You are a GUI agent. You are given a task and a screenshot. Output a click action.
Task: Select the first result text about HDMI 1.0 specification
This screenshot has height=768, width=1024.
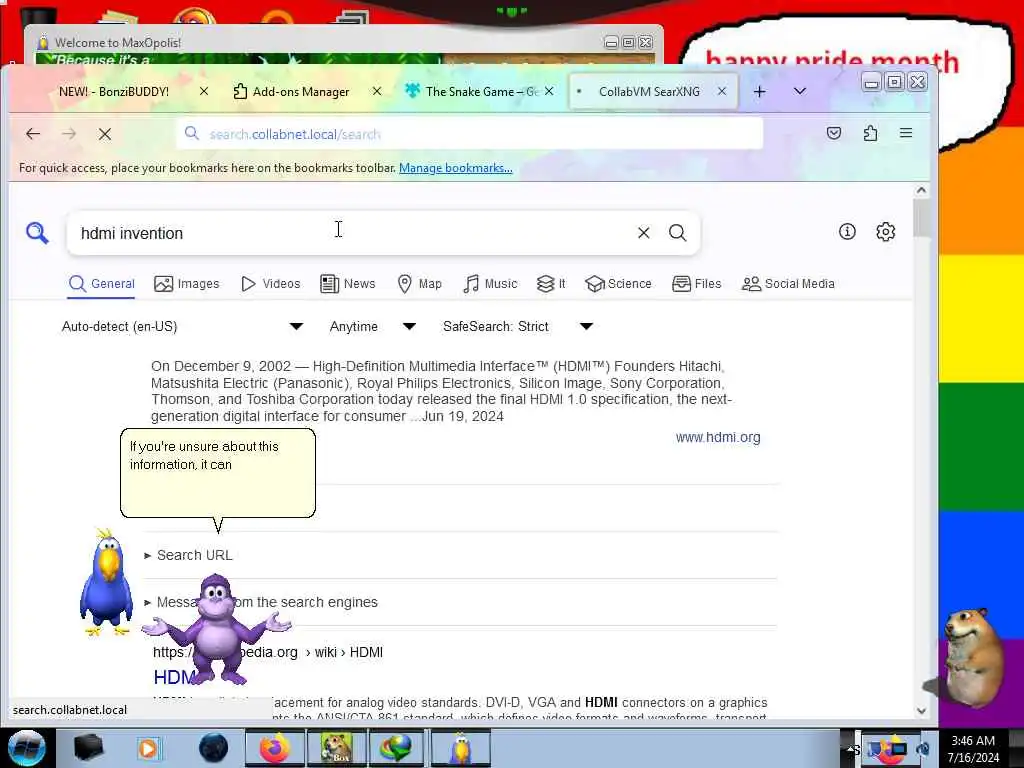click(441, 391)
